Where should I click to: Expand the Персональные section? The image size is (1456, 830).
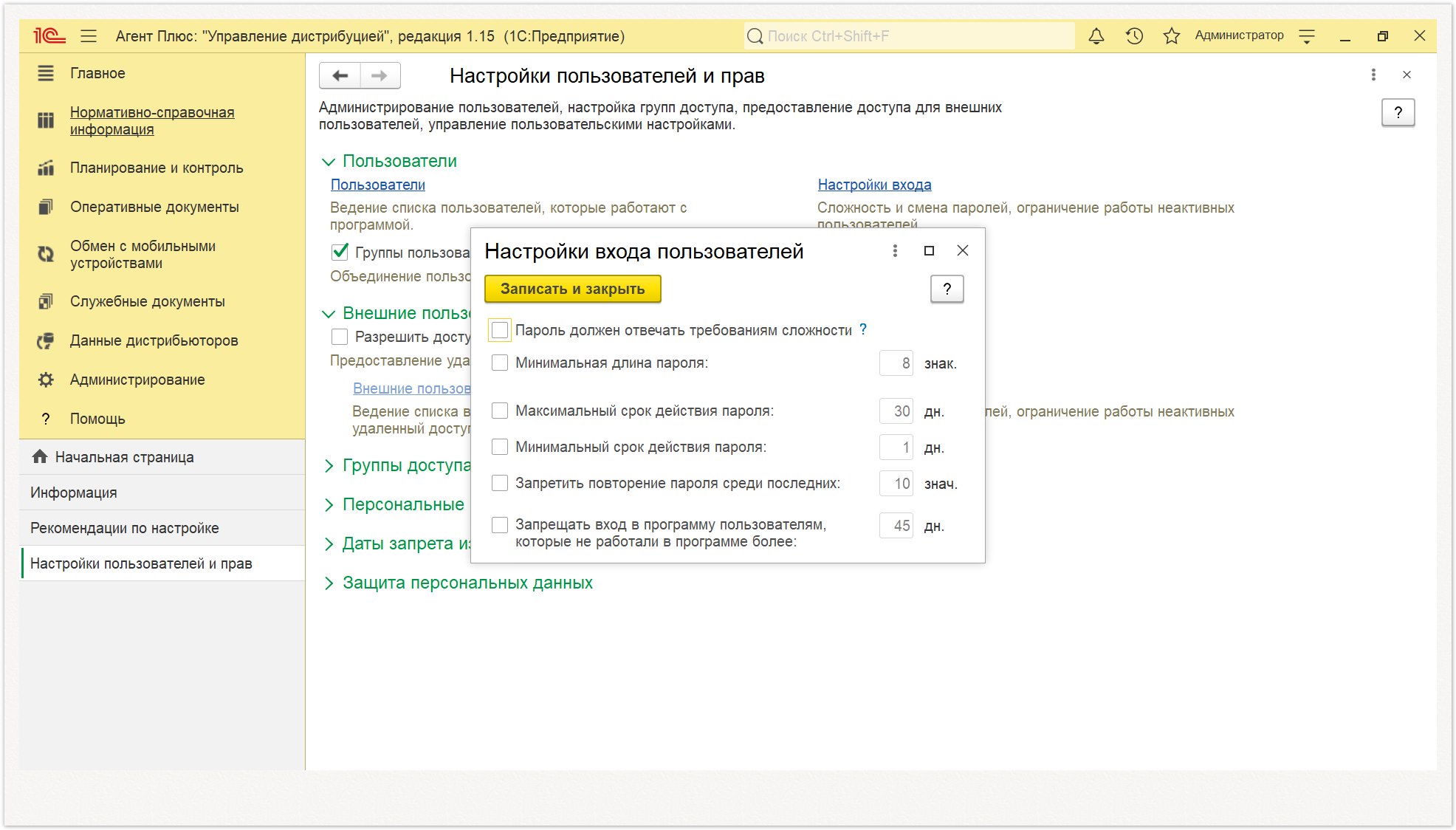coord(329,504)
